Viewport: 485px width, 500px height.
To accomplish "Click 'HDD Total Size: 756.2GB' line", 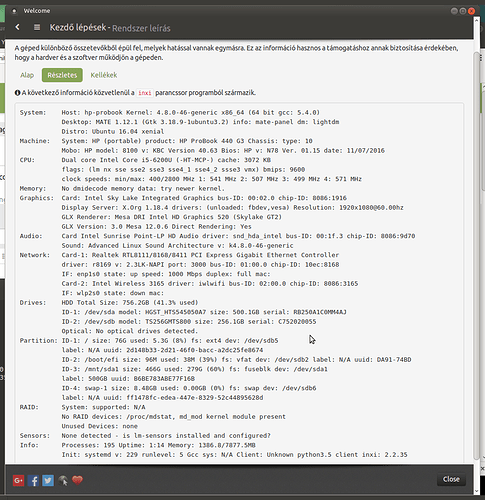I will (x=130, y=303).
